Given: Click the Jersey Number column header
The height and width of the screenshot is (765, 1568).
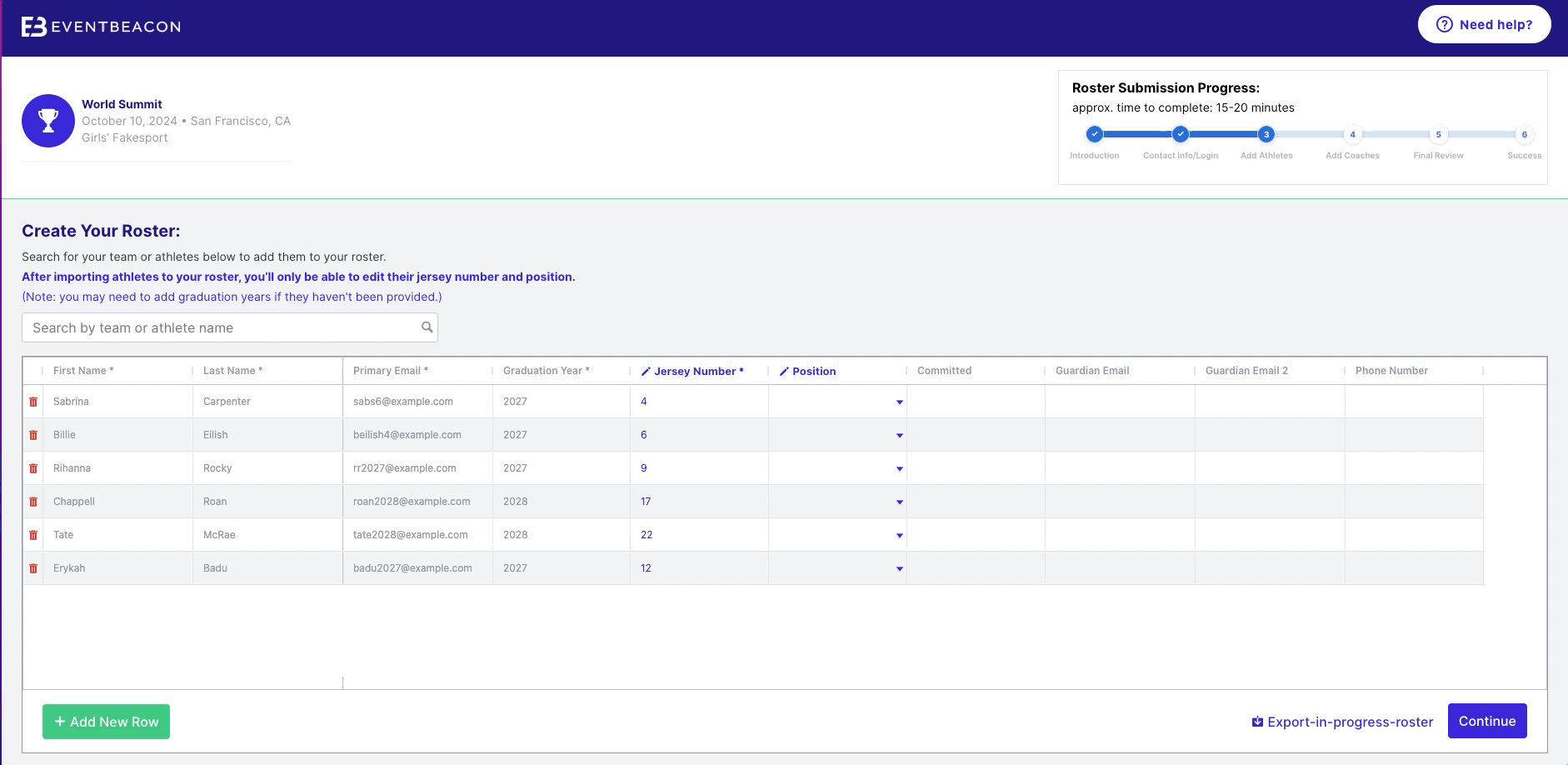Looking at the screenshot, I should [x=699, y=372].
